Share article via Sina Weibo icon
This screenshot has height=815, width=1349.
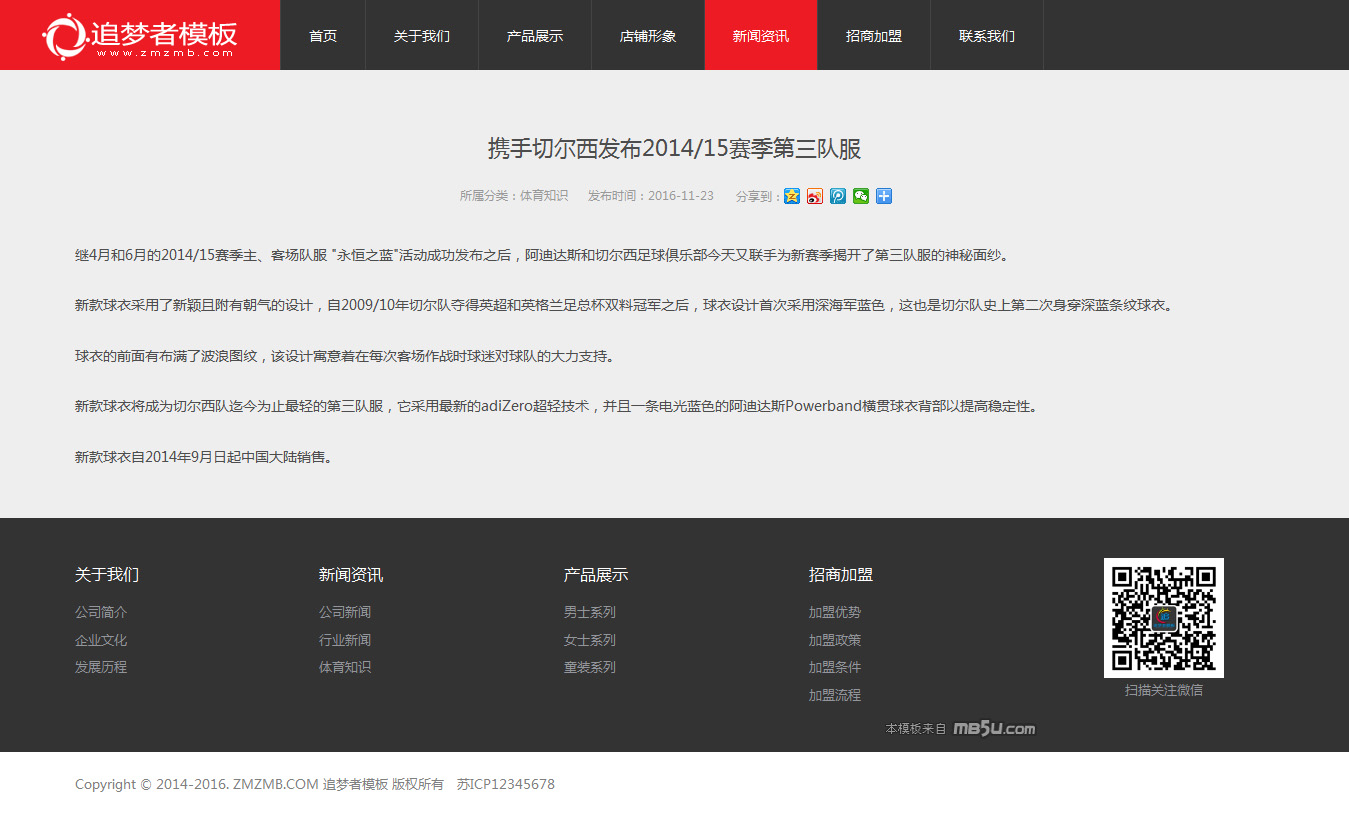[x=815, y=196]
